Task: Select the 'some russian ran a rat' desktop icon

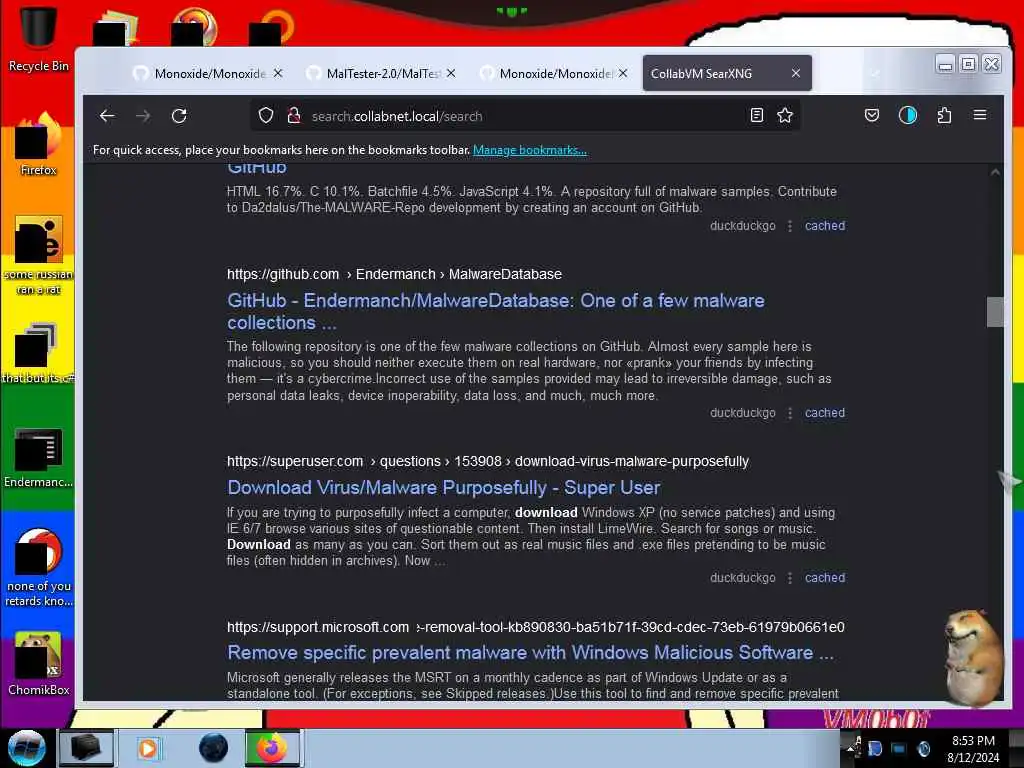Action: pyautogui.click(x=38, y=255)
